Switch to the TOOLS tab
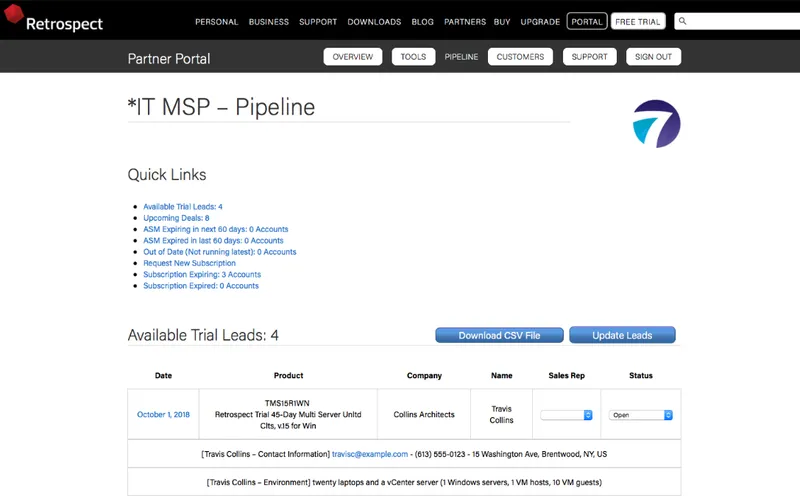Viewport: 800px width, 496px height. 413,57
